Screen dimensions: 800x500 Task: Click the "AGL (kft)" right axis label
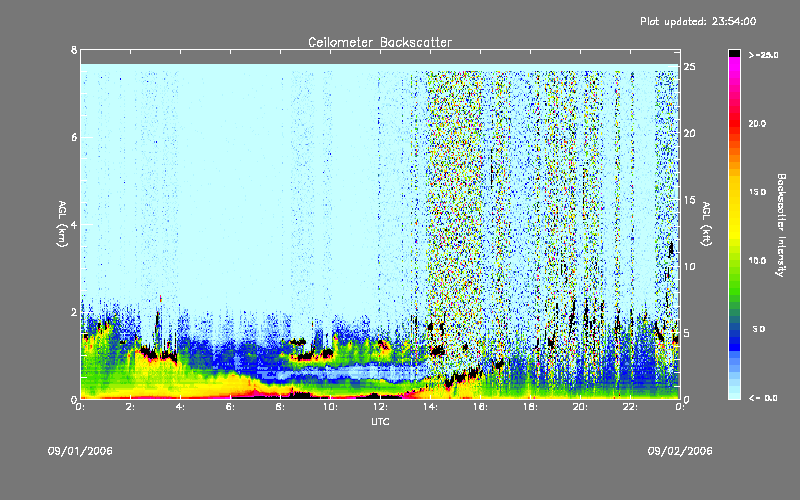pyautogui.click(x=706, y=224)
